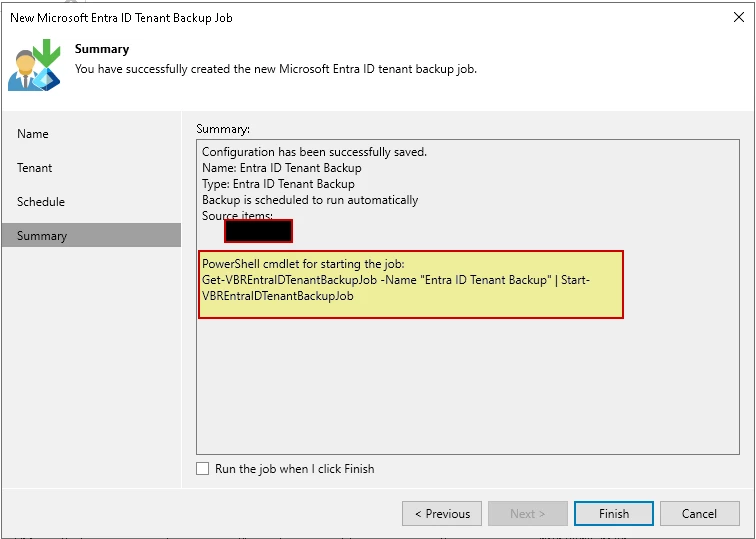The image size is (756, 539).
Task: Click the 'Summary:' label above the text box
Action: pos(223,129)
